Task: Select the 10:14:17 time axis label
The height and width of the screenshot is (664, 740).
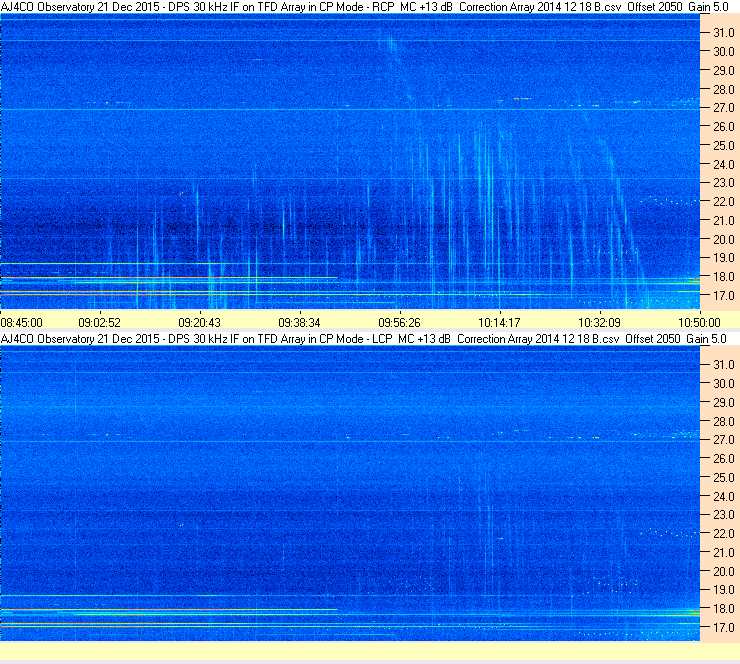Action: (x=499, y=323)
